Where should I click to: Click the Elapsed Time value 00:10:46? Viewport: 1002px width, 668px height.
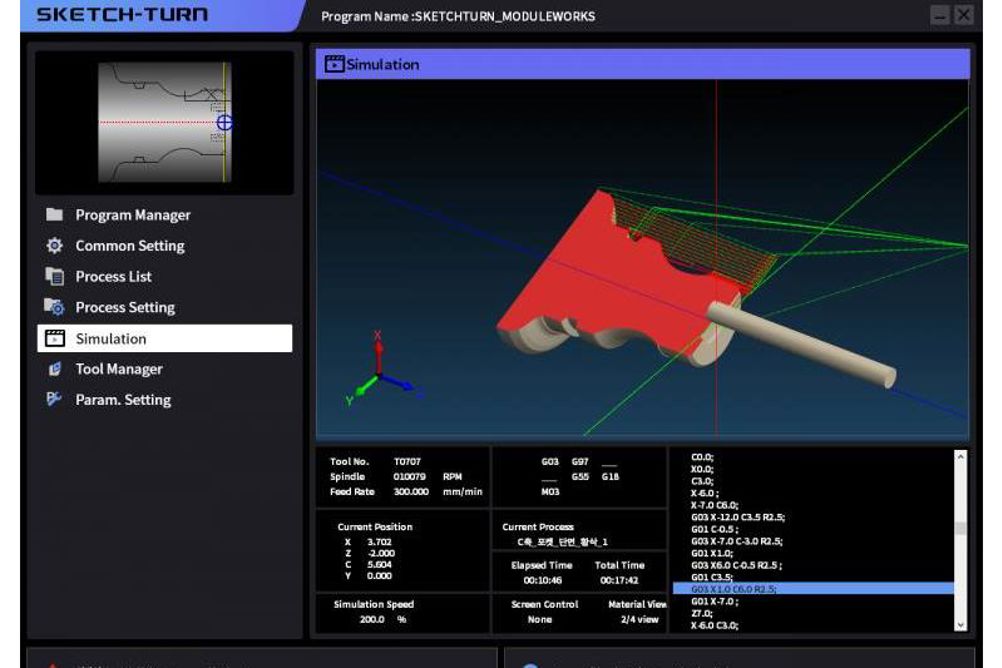543,580
